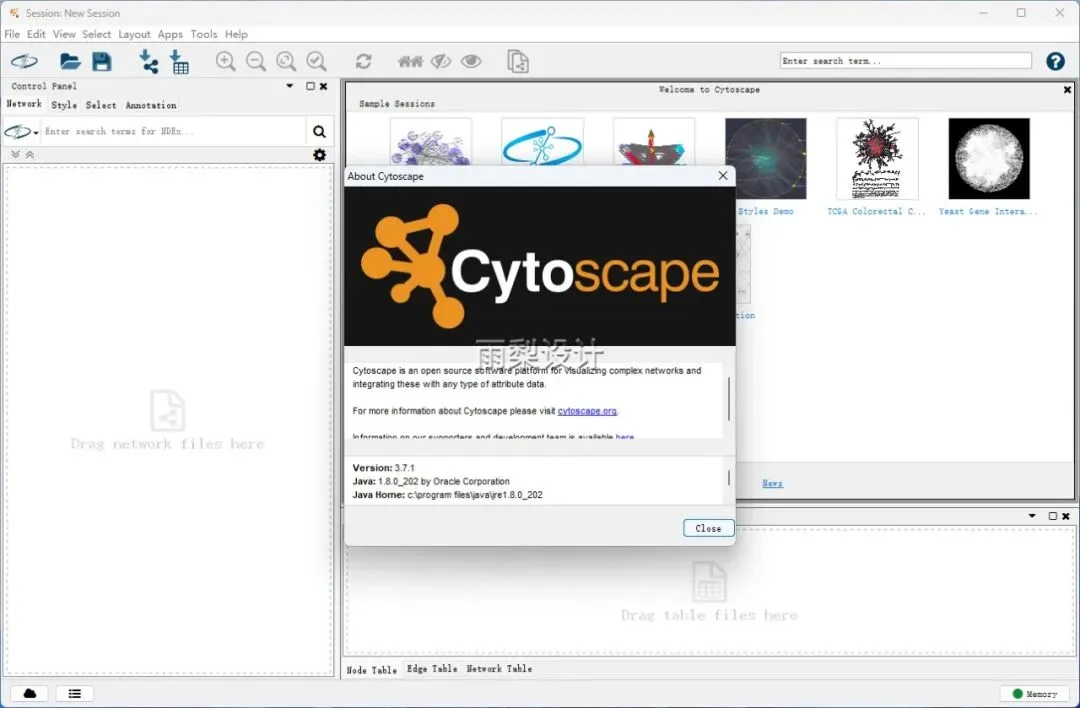This screenshot has height=708, width=1080.
Task: Open the Tools menu
Action: click(x=204, y=34)
